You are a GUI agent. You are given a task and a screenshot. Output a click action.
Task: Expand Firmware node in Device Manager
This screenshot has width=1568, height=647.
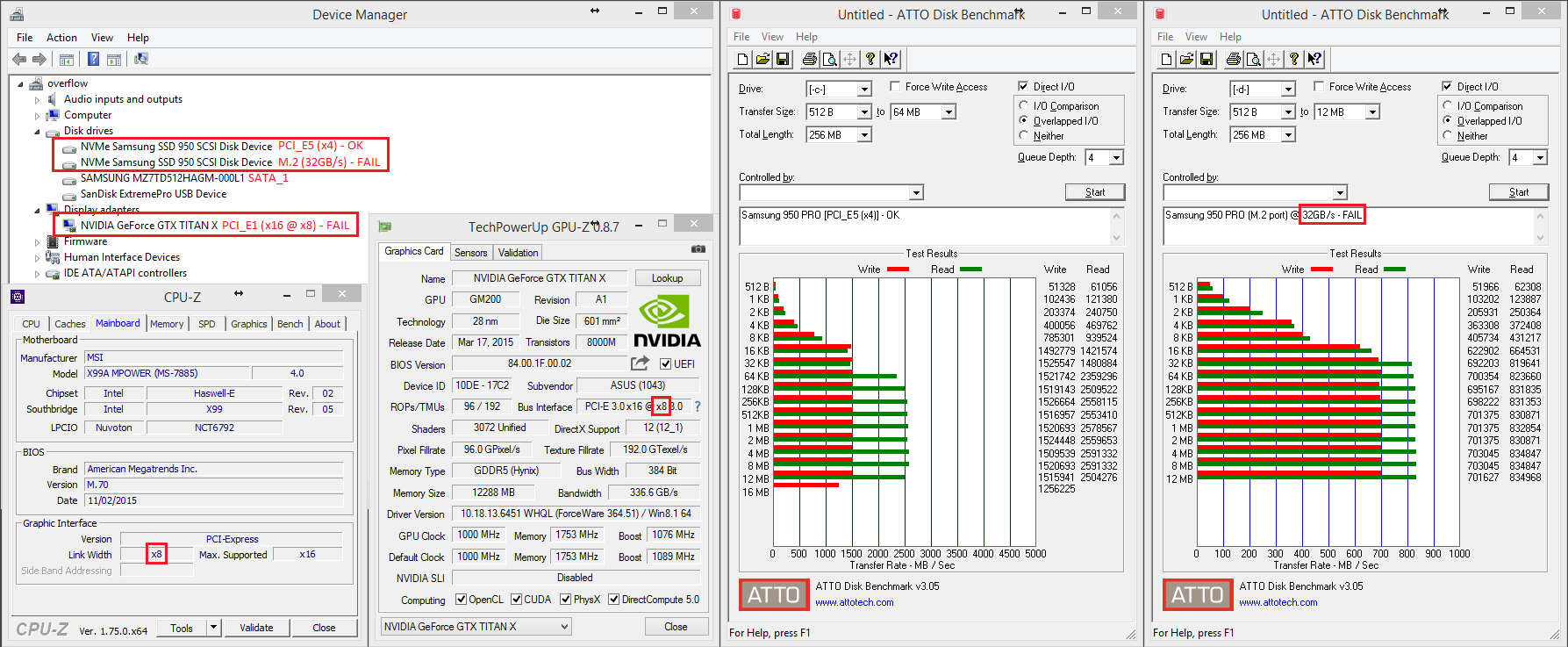click(38, 242)
